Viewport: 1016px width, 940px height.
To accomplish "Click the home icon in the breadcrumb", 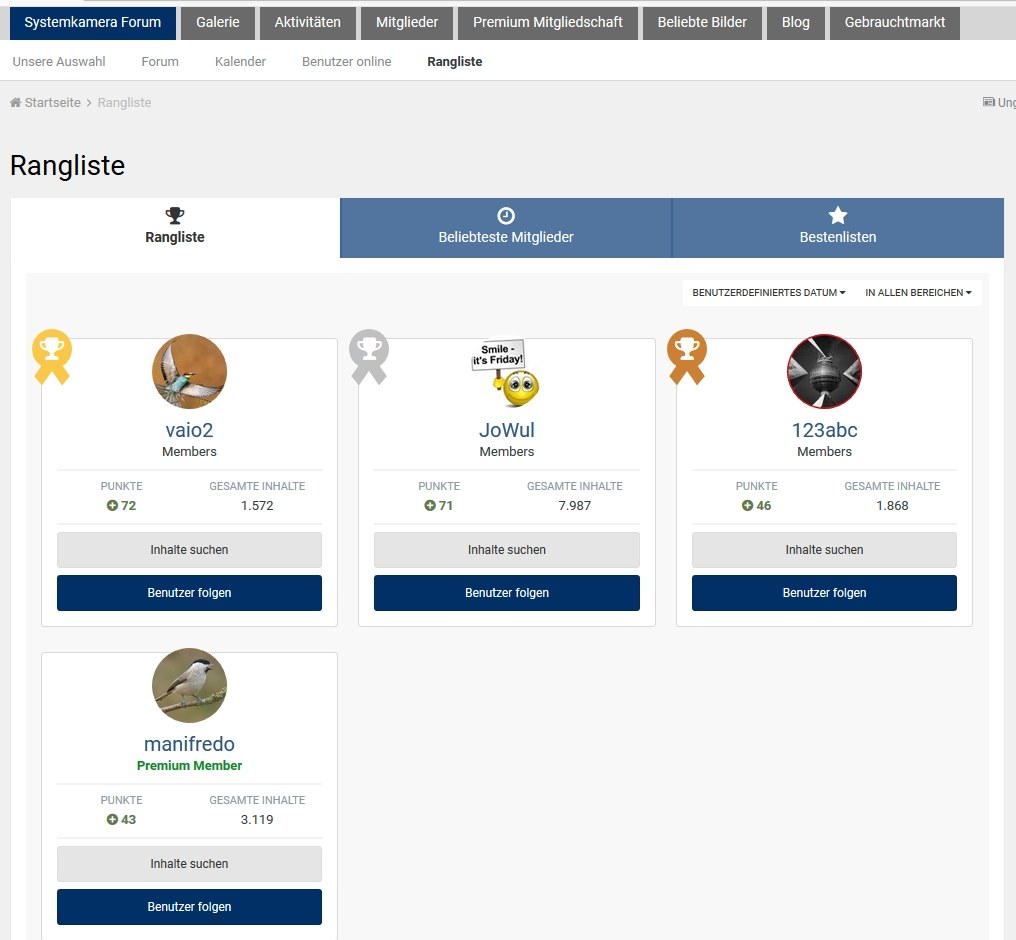I will (x=16, y=103).
